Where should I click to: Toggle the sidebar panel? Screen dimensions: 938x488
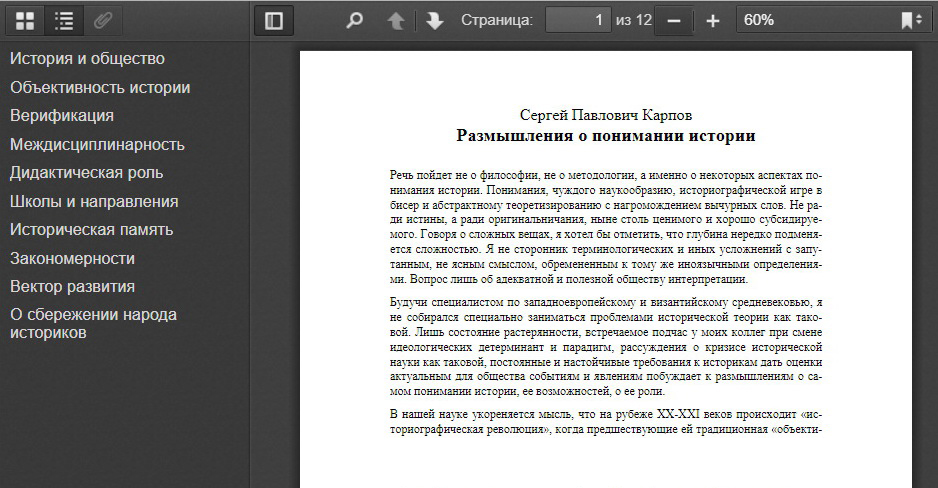pos(273,21)
